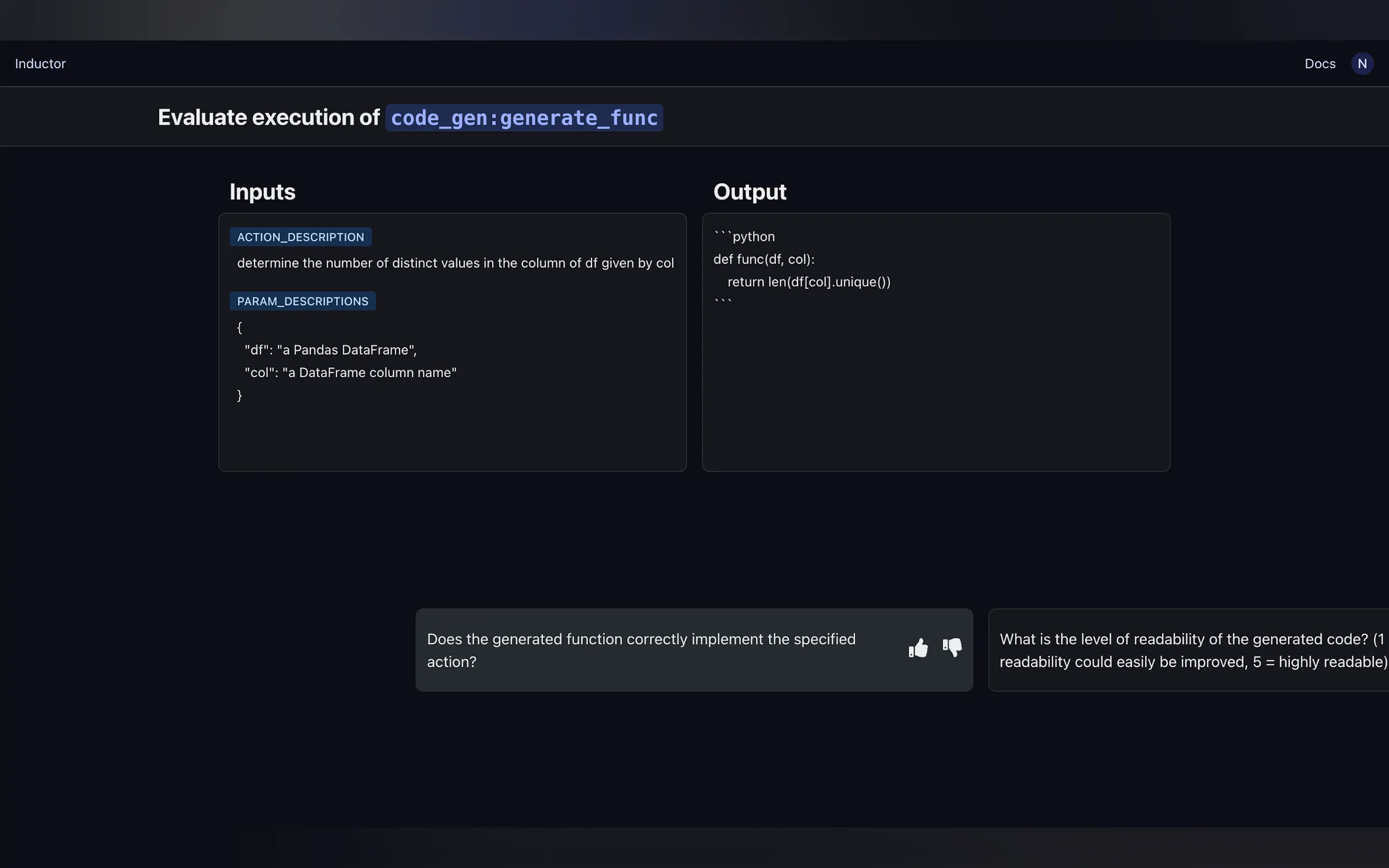Click the "col": "a DataFrame column name" line
This screenshot has width=1389, height=868.
tap(351, 373)
